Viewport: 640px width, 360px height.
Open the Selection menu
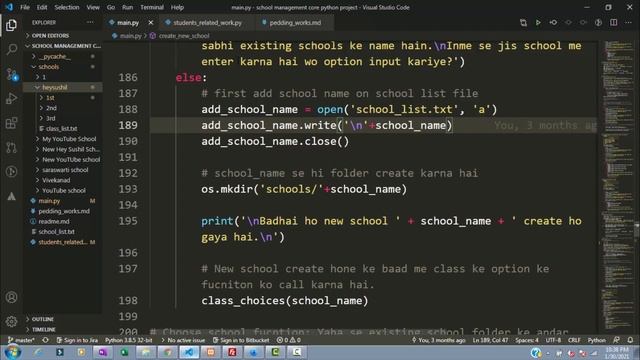point(67,7)
